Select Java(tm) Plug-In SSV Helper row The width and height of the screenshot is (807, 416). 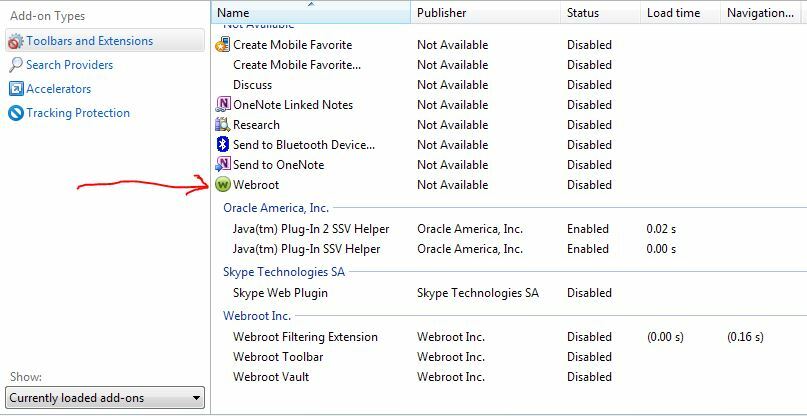point(510,249)
